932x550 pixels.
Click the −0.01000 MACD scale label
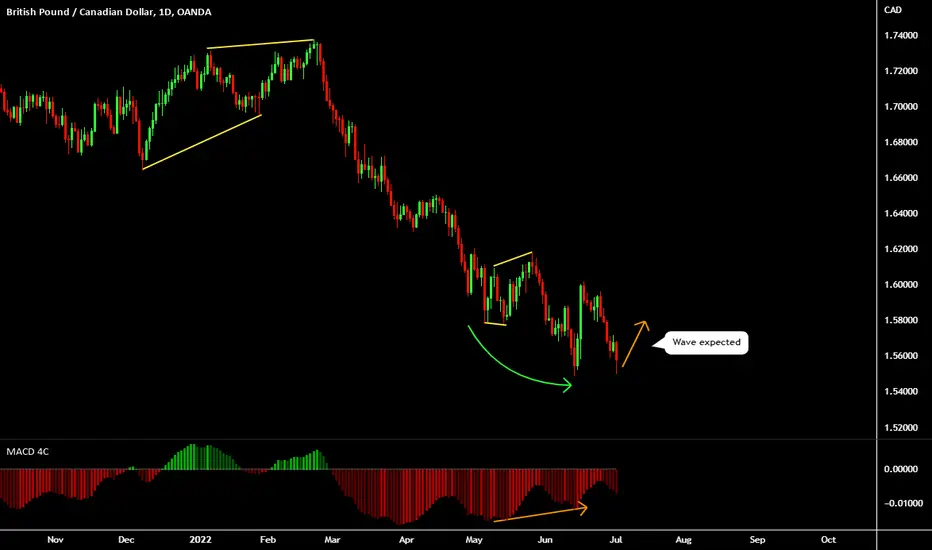pos(903,504)
